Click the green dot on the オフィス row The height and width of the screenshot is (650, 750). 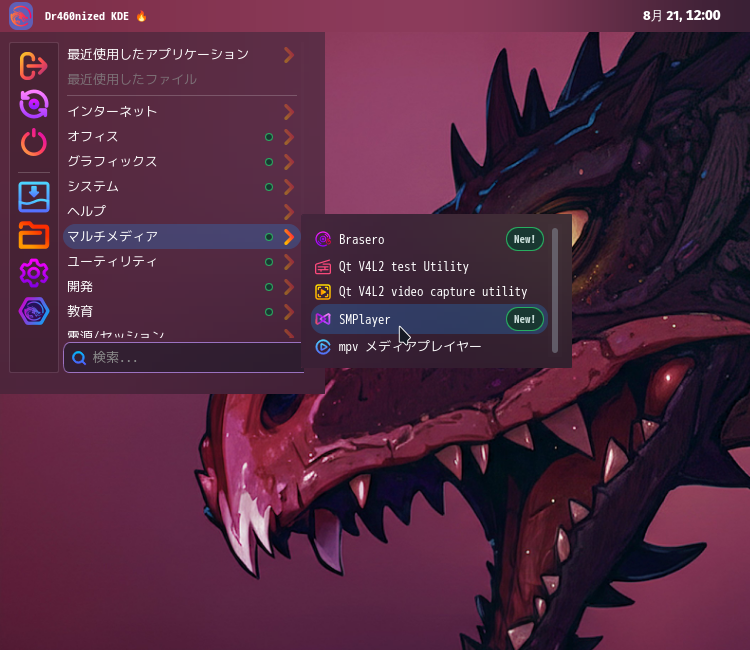(x=269, y=137)
